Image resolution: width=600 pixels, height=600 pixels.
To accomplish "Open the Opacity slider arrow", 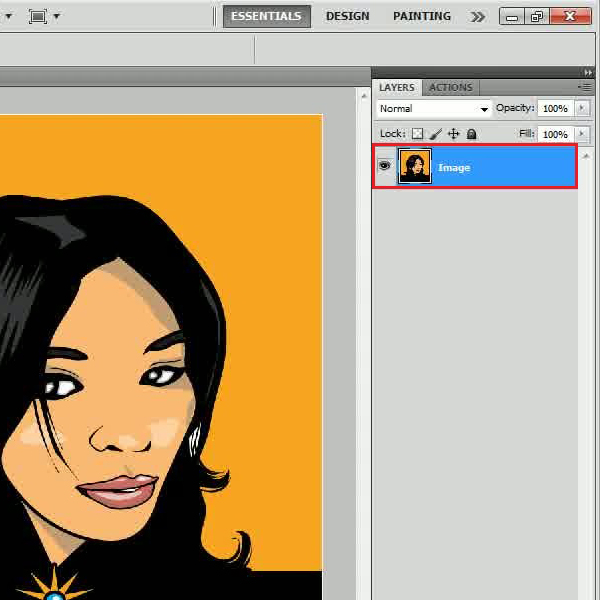I will 582,108.
